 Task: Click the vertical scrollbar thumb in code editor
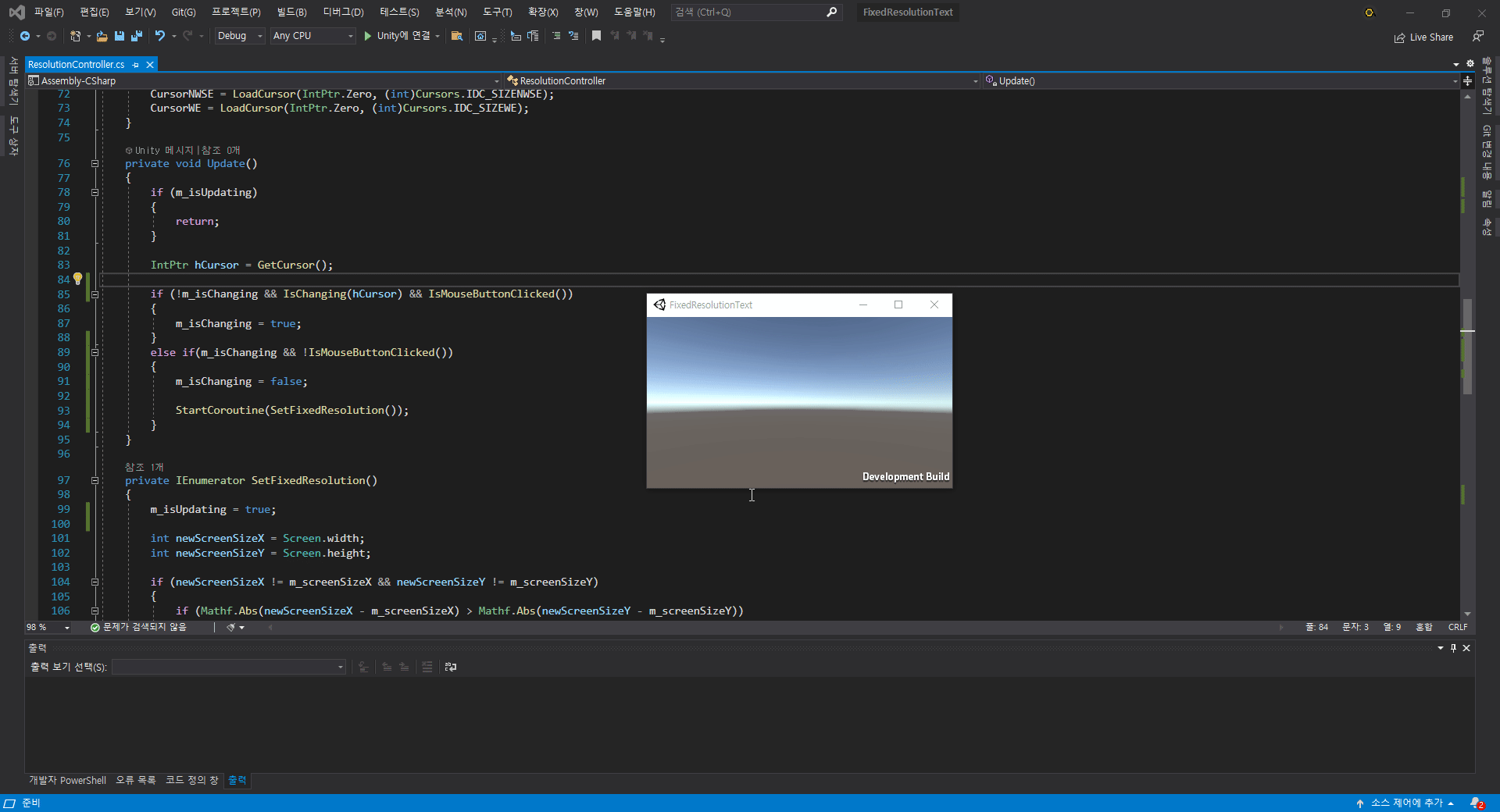(x=1468, y=347)
